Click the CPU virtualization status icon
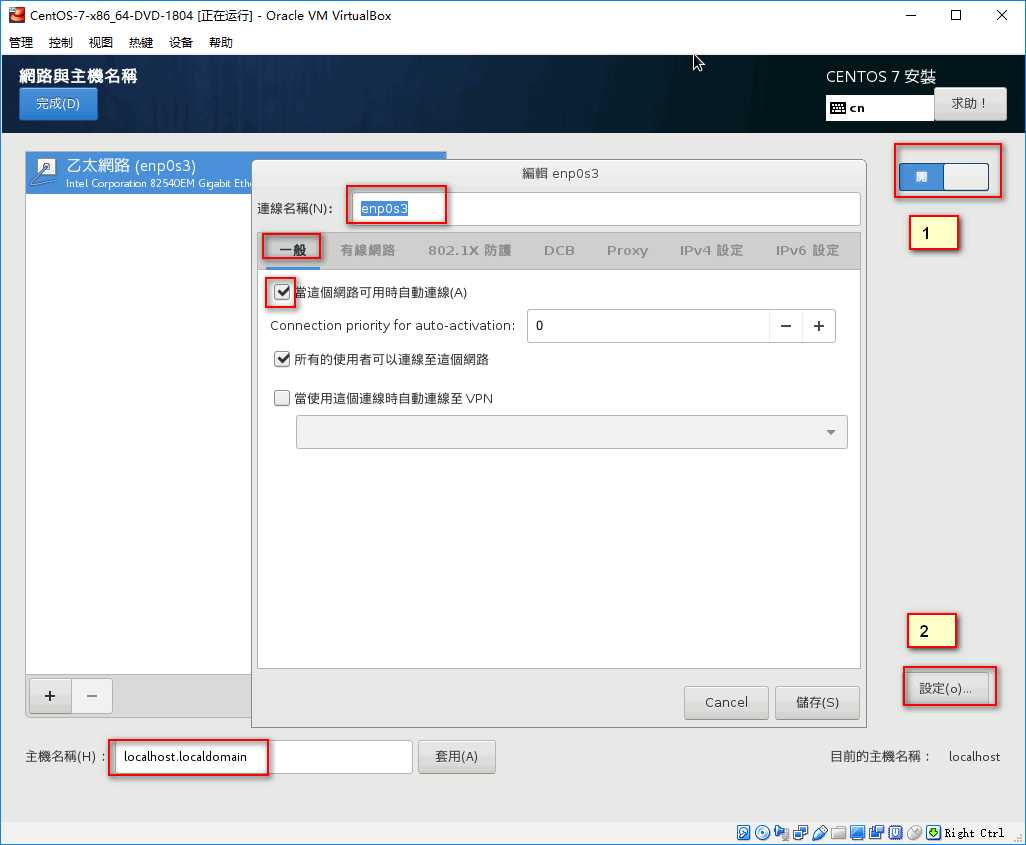The image size is (1026, 845). (895, 833)
